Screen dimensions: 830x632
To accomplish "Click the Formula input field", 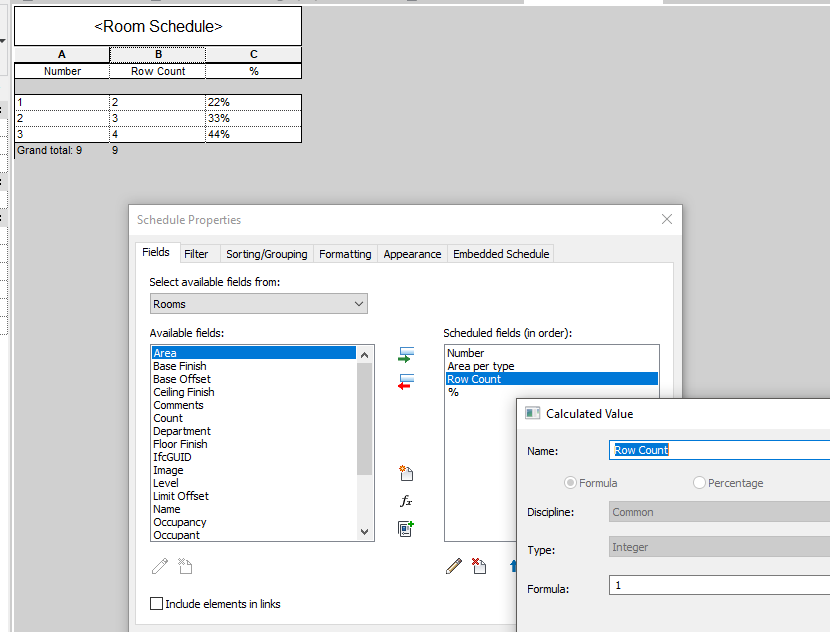I will [x=719, y=585].
